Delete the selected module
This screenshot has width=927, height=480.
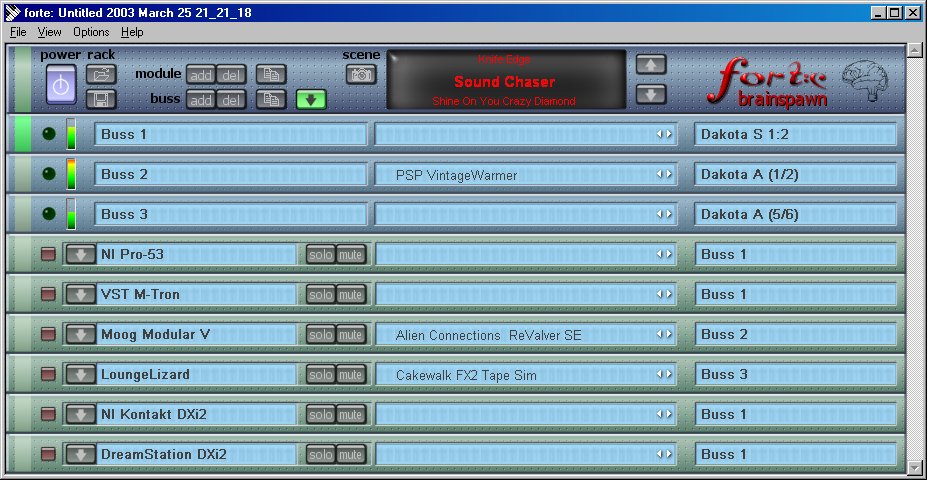tap(231, 74)
